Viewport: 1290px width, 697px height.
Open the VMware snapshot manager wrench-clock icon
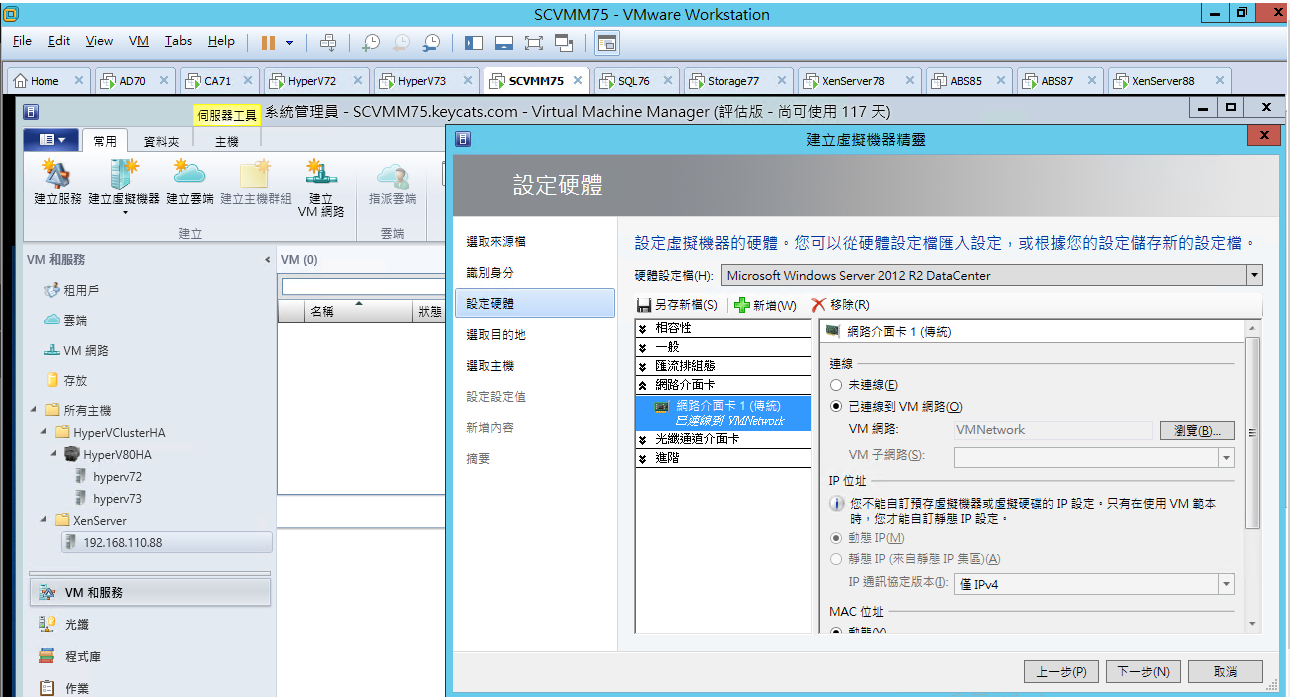pyautogui.click(x=431, y=42)
